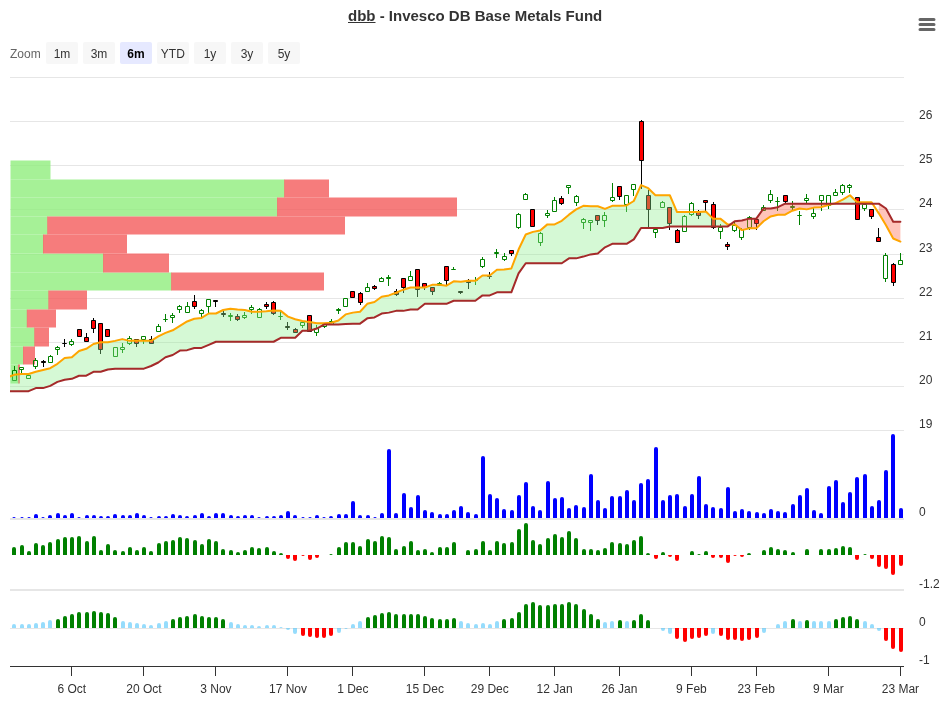Screen dimensions: 950x720
Task: Click the 23 Mar date axis label
Action: [900, 688]
